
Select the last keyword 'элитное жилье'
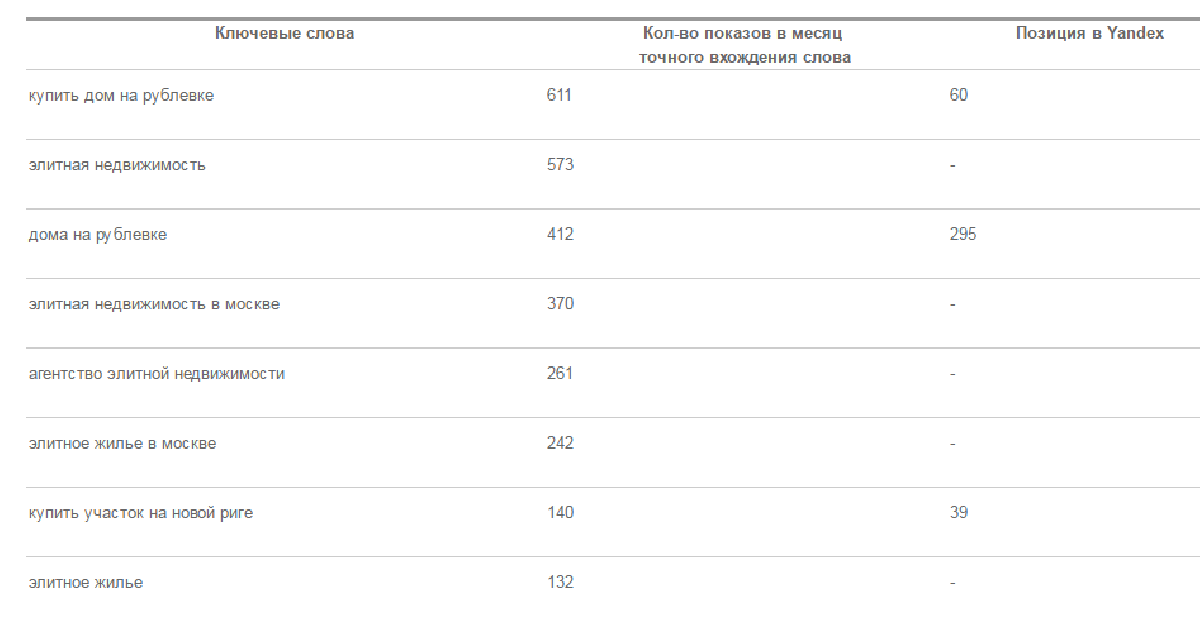pyautogui.click(x=86, y=582)
